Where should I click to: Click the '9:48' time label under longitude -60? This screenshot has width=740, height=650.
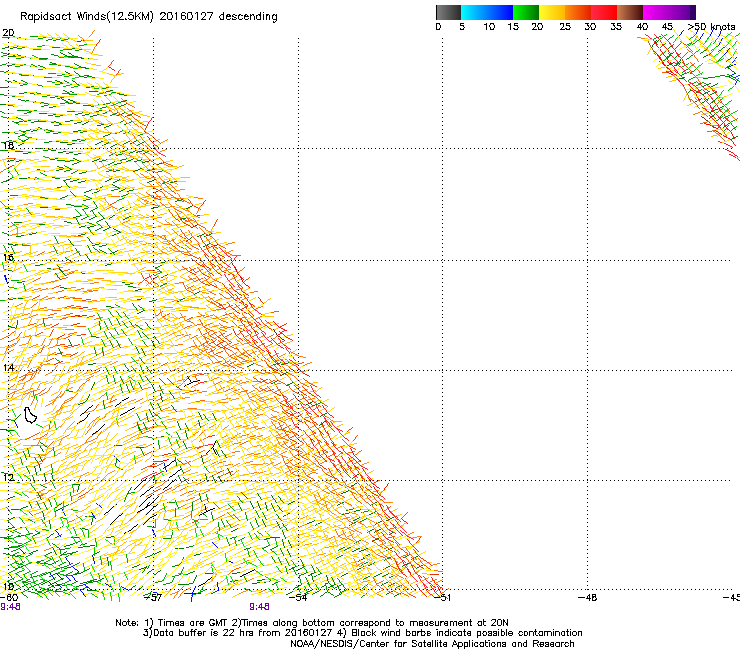10,607
